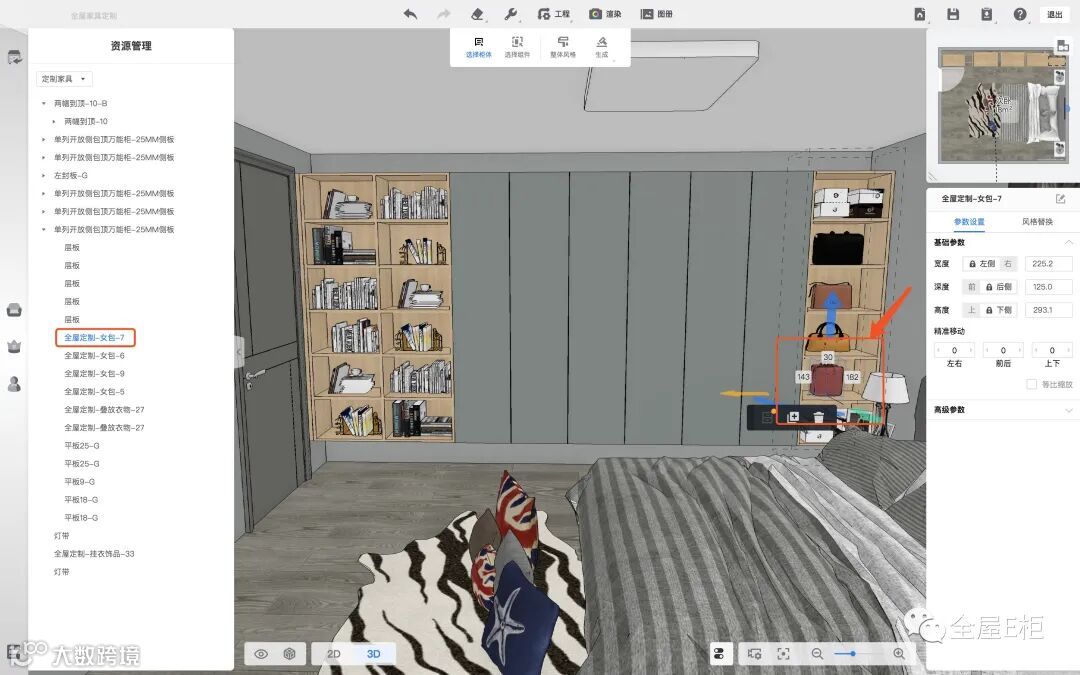The height and width of the screenshot is (675, 1080).
Task: Click the 生成 generate tool
Action: pos(601,47)
